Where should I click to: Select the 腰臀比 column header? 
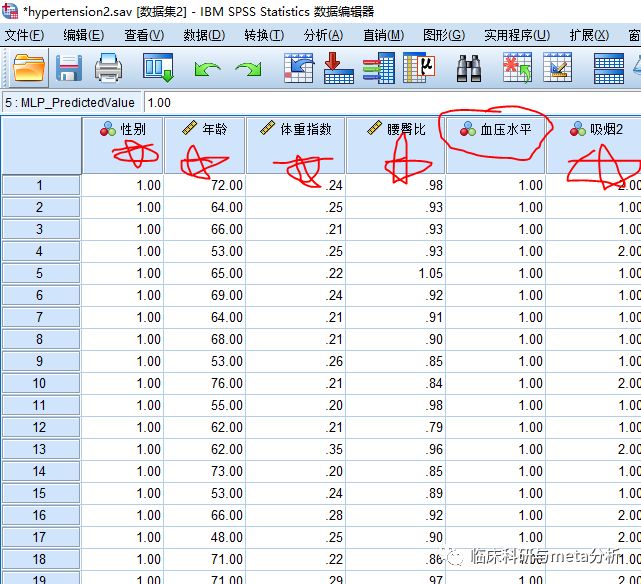395,145
